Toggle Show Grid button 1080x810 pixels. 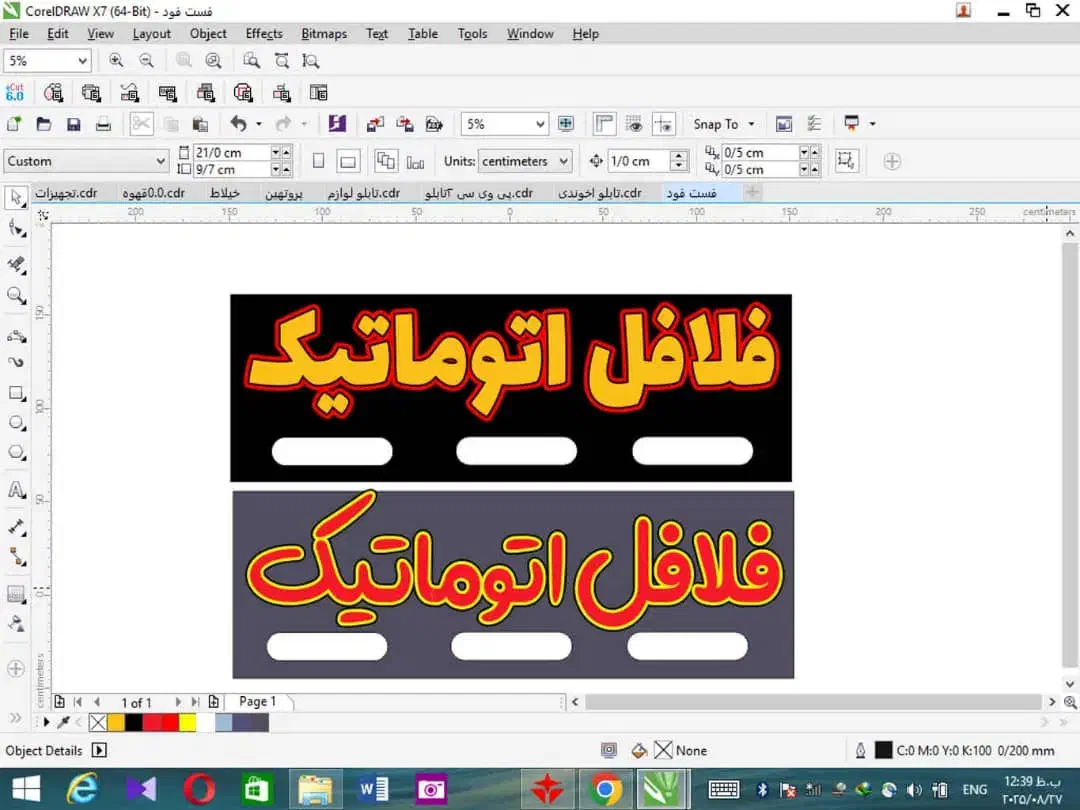[634, 124]
